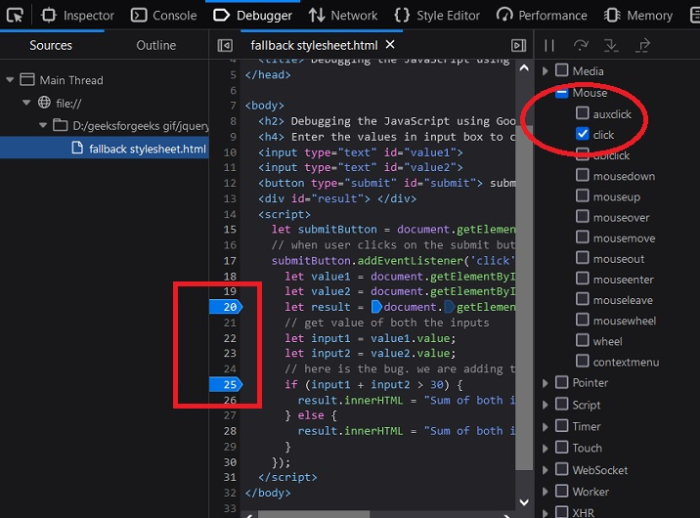The width and height of the screenshot is (700, 518).
Task: Click the Step In icon
Action: coord(611,46)
